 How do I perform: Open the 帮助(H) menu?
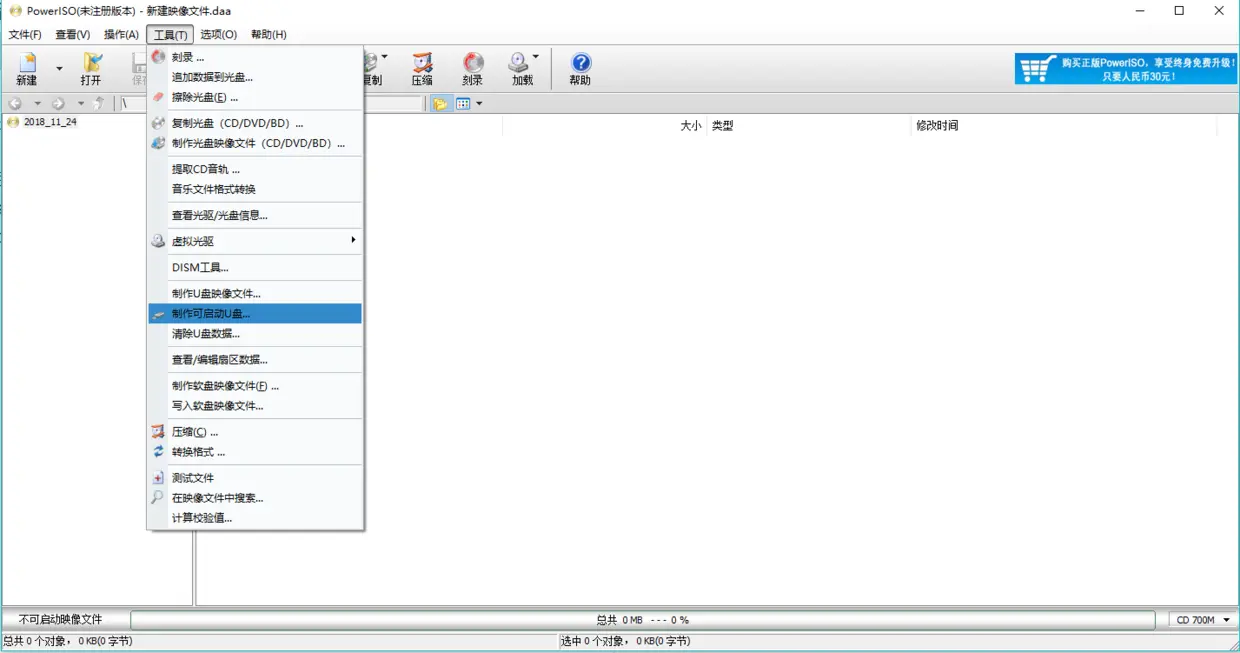[x=268, y=35]
